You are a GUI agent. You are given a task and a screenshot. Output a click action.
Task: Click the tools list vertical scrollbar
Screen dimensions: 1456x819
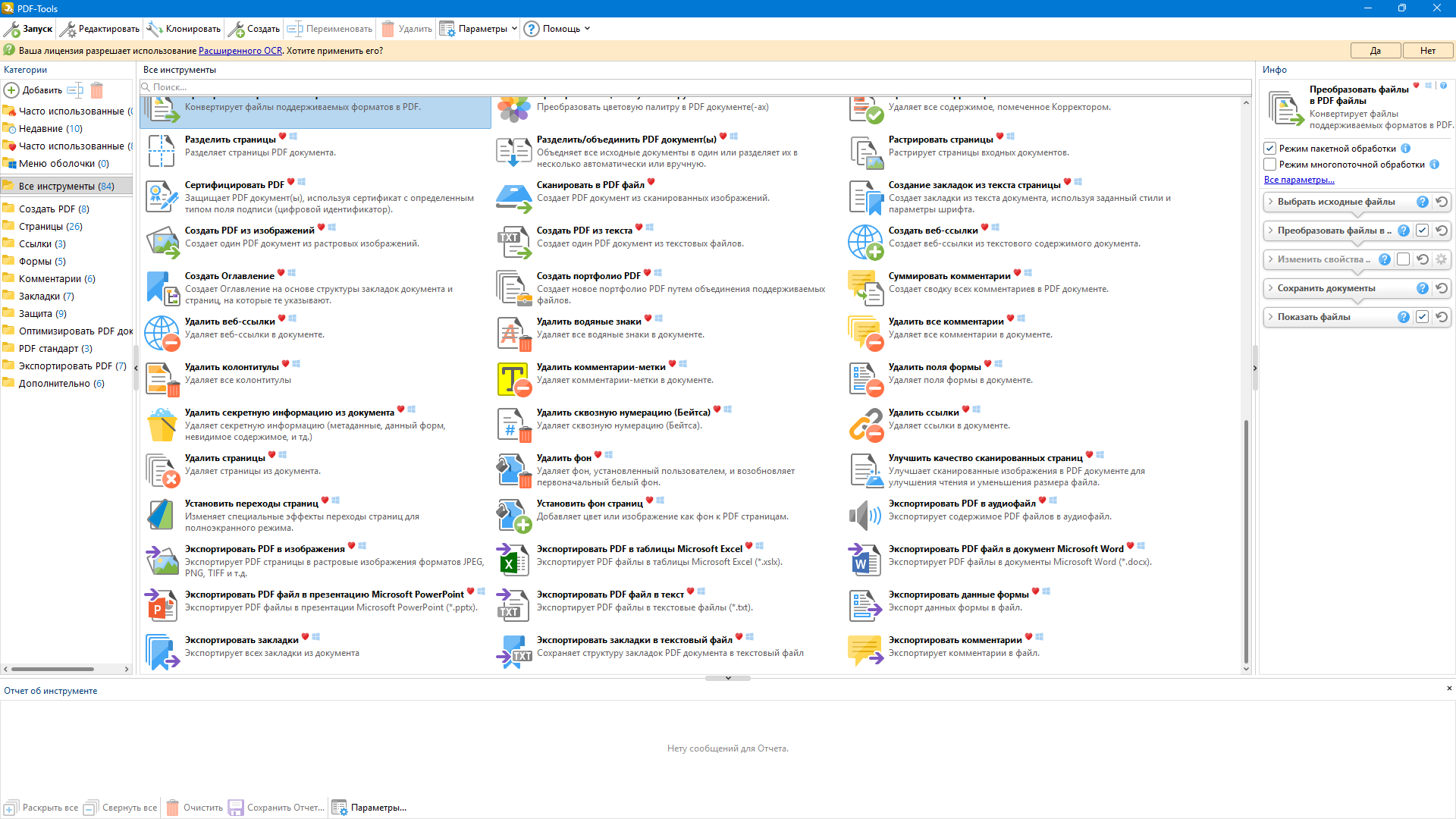click(x=1246, y=542)
